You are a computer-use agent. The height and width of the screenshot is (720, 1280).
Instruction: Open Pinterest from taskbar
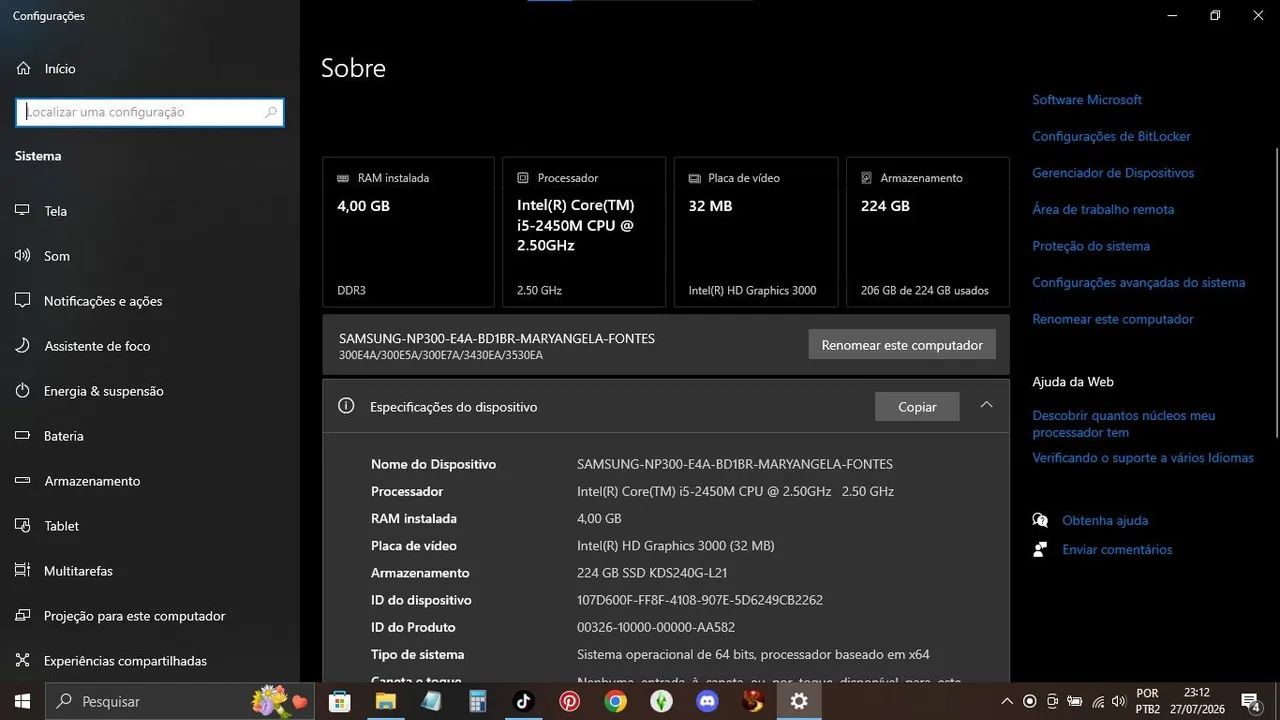click(x=570, y=701)
